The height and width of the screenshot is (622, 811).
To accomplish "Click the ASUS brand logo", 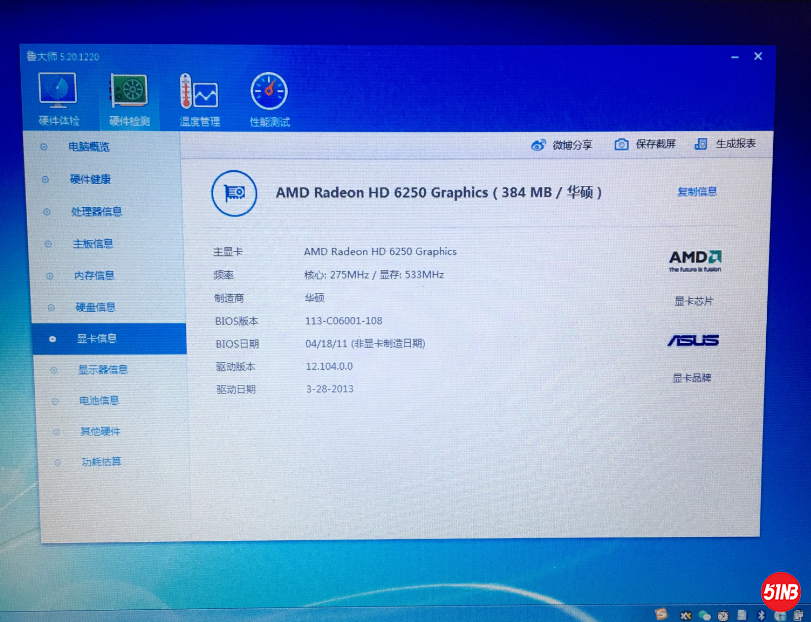I will 693,341.
